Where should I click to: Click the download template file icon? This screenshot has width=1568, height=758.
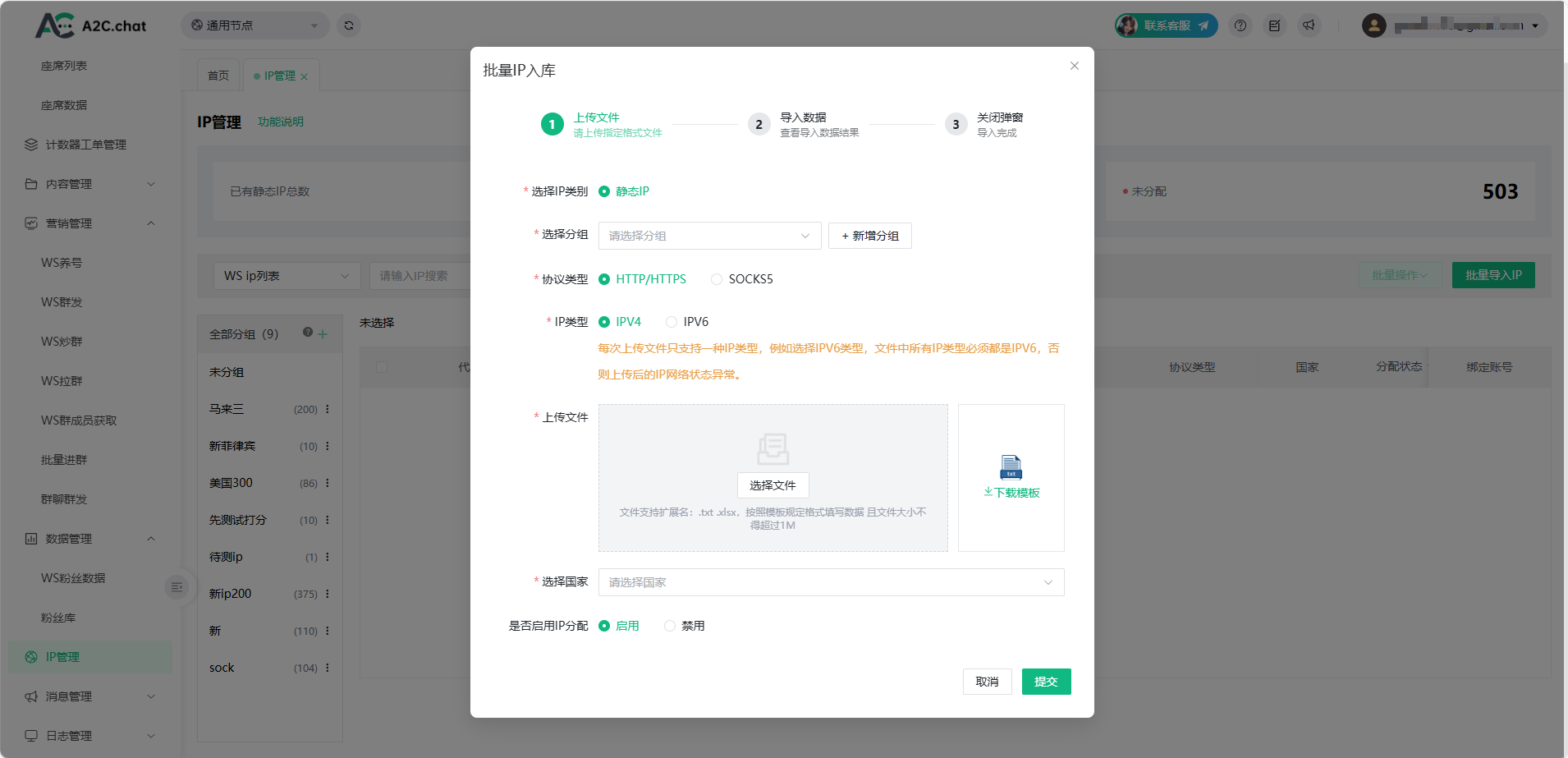click(1011, 467)
